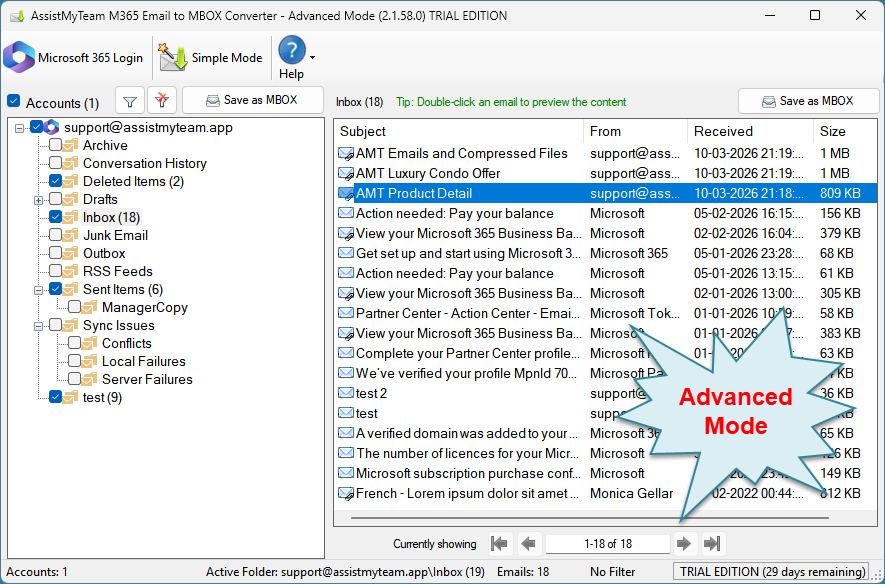Open the Help dropdown arrow
885x584 pixels.
click(x=313, y=58)
